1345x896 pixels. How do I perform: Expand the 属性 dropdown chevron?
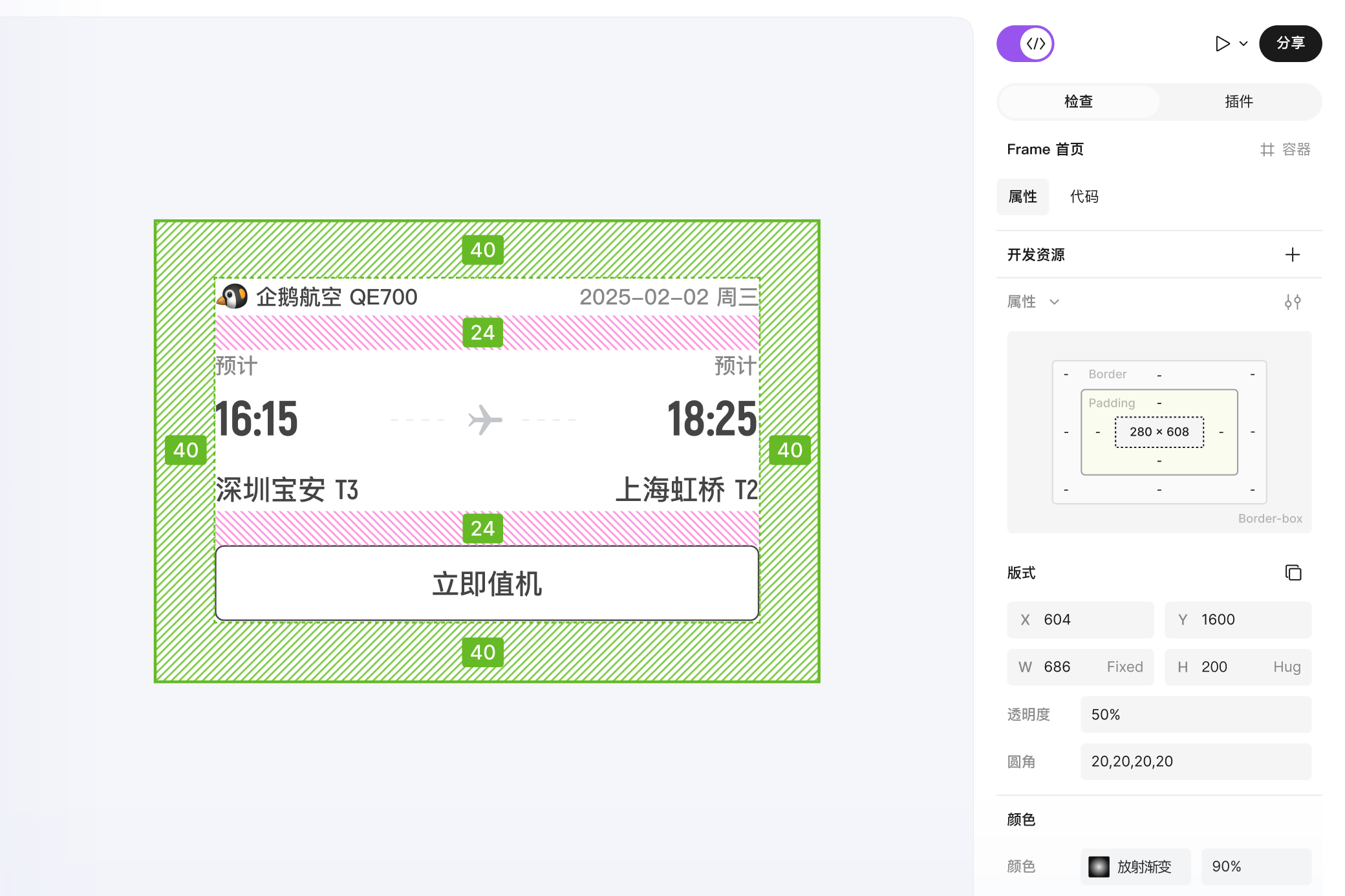1054,302
